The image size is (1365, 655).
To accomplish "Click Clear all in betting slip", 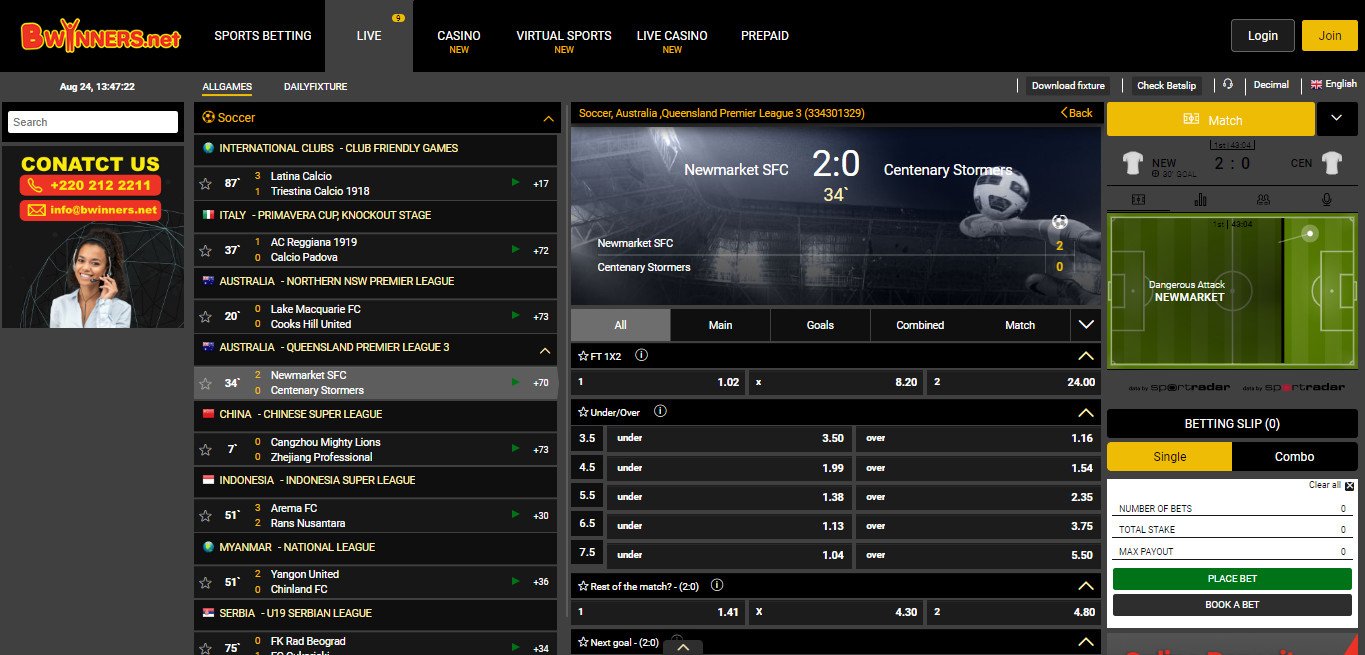I will 1331,485.
